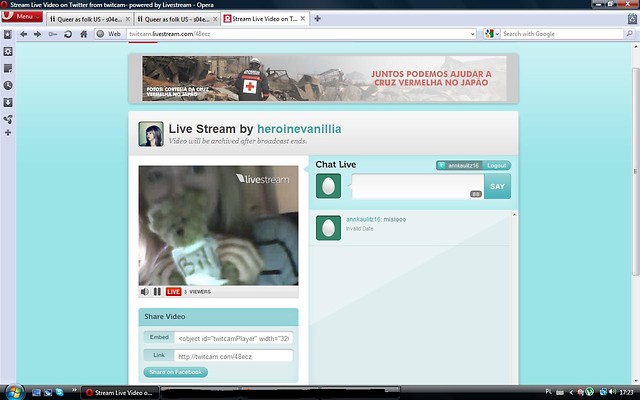
Task: Go to the home page
Action: click(x=84, y=34)
